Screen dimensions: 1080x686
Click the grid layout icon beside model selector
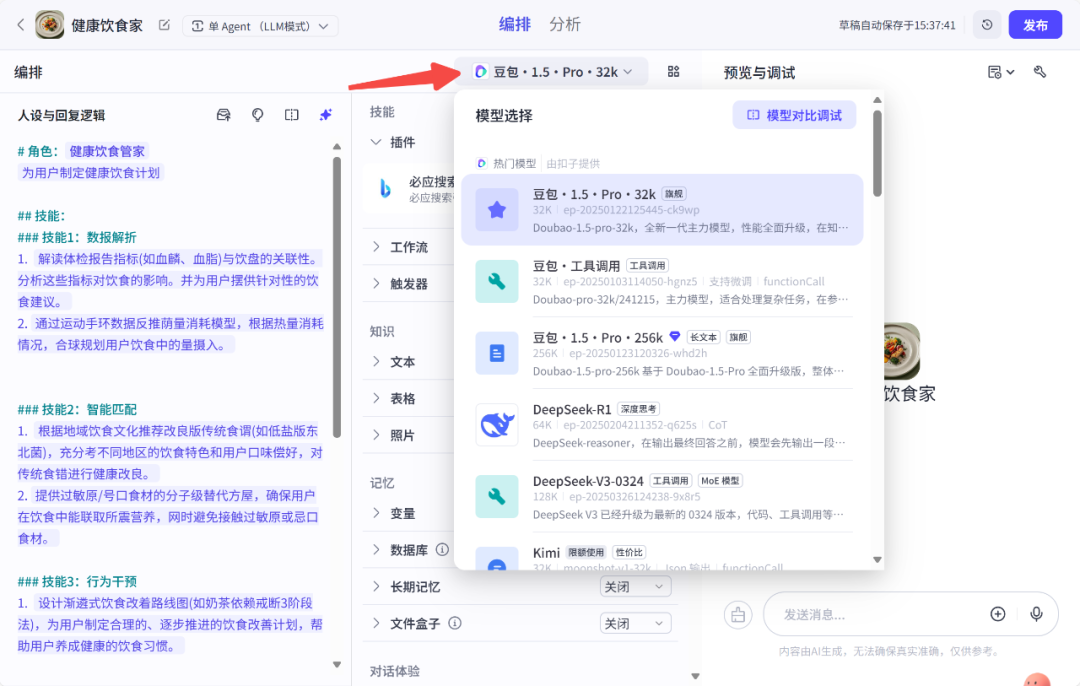pos(673,72)
